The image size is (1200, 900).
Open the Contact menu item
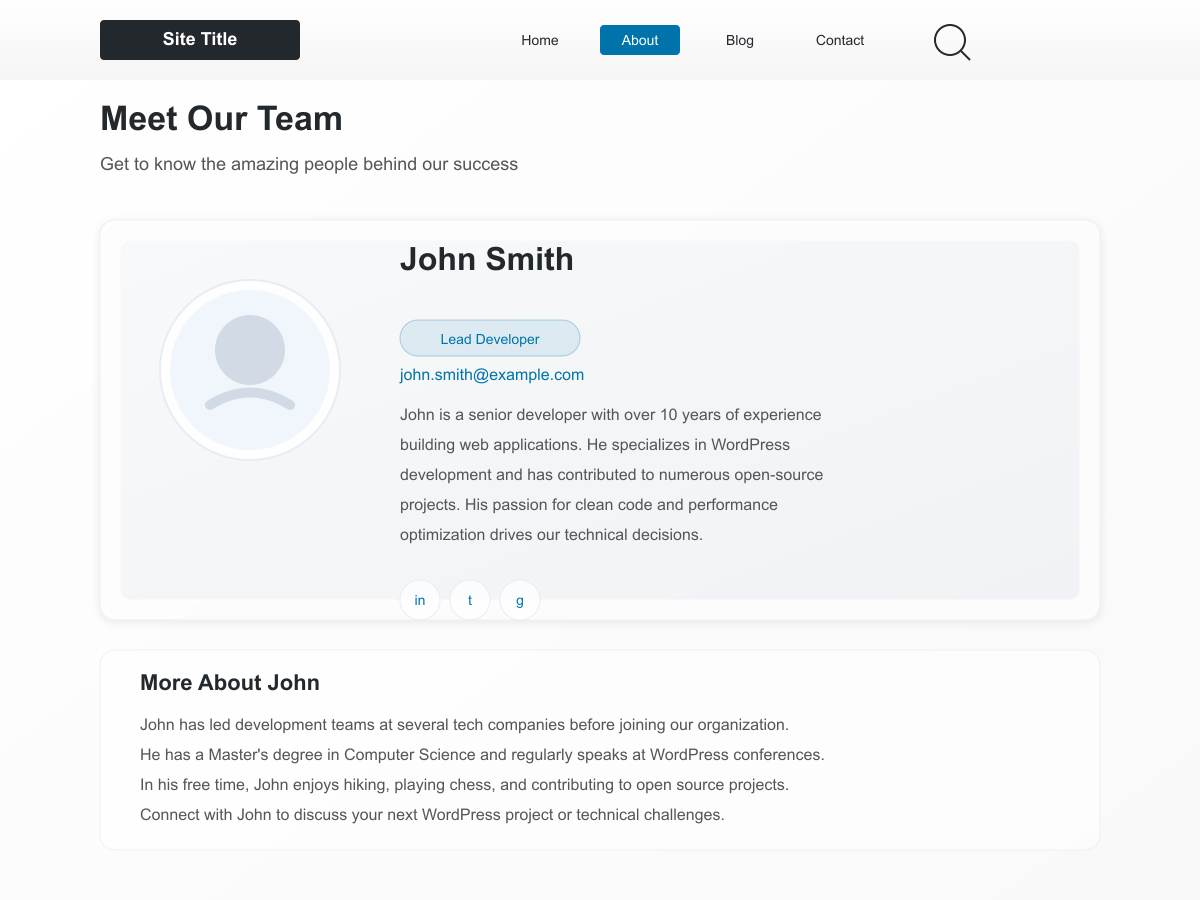click(x=840, y=40)
